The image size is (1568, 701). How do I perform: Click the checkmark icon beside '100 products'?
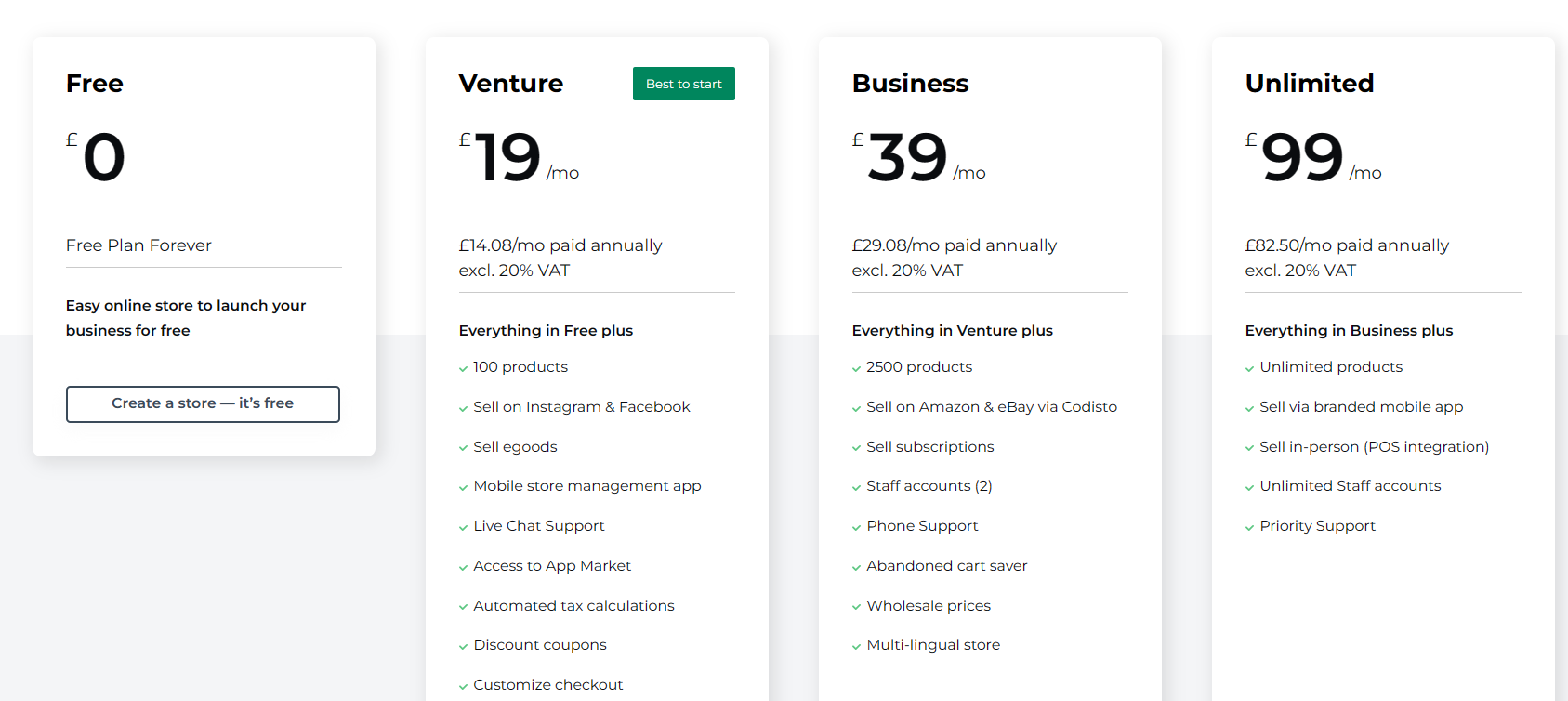pyautogui.click(x=463, y=369)
